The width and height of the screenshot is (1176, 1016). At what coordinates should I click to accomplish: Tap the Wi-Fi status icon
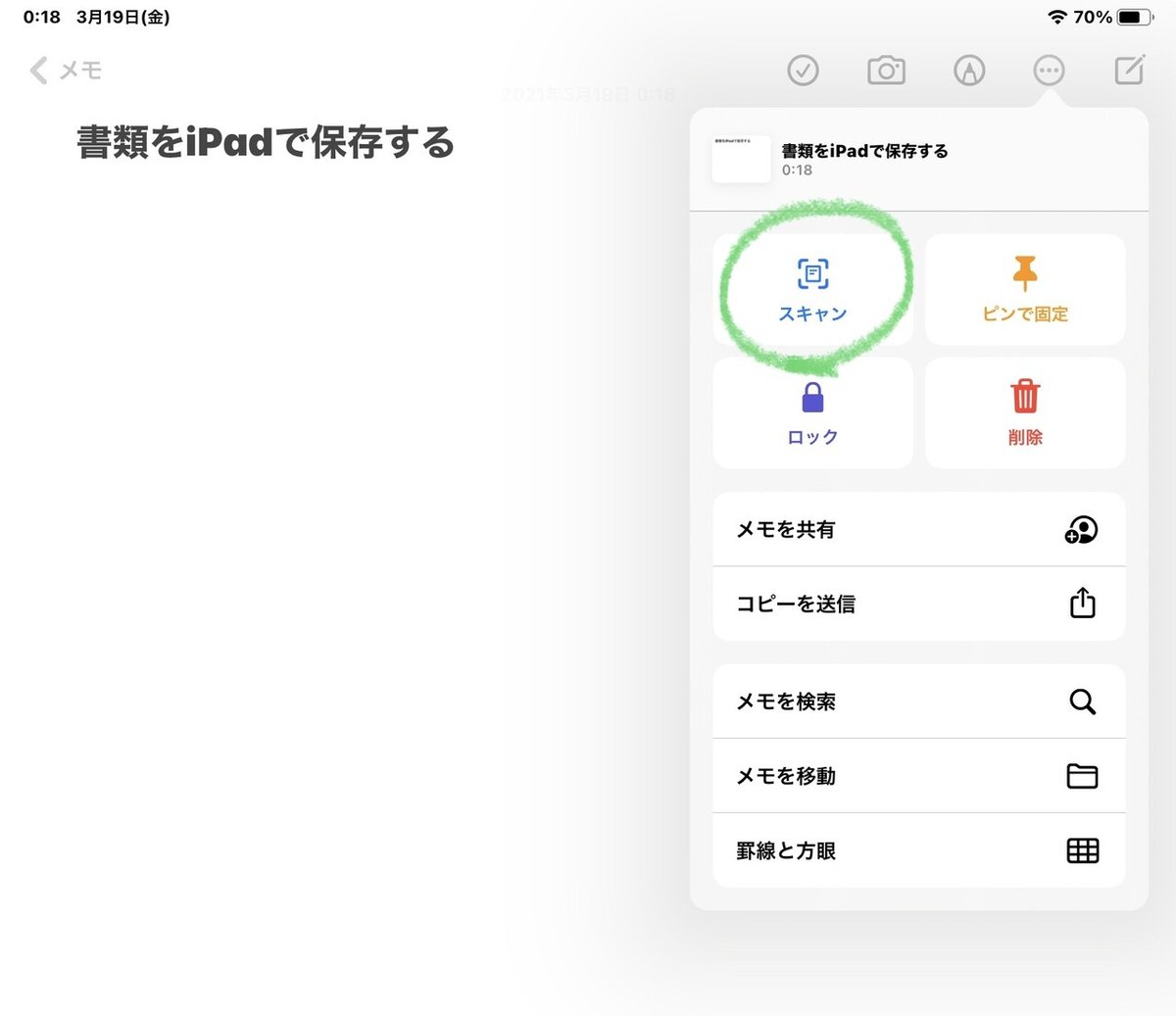[x=1057, y=18]
